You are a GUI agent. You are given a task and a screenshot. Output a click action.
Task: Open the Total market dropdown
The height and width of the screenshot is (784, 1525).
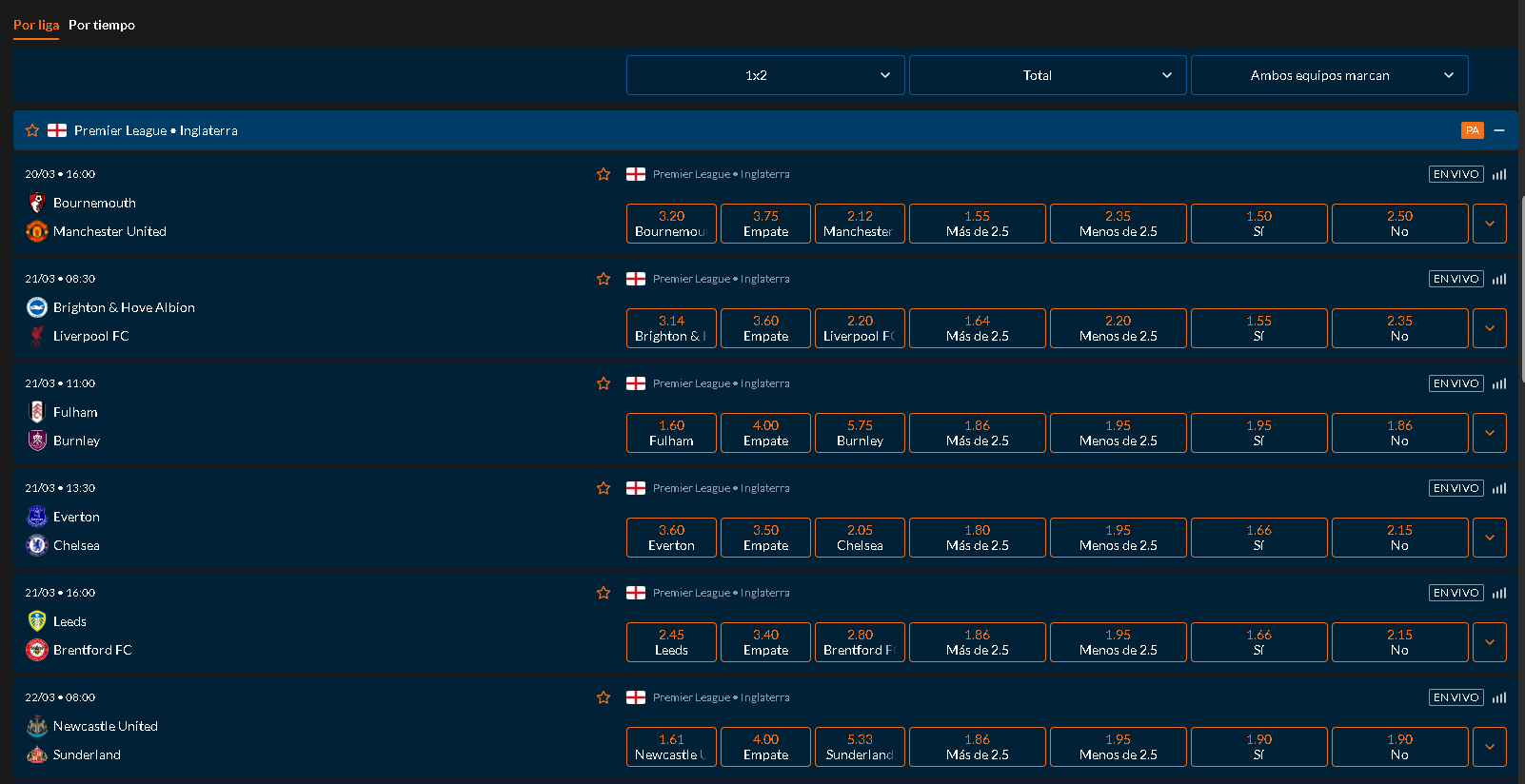click(1047, 75)
